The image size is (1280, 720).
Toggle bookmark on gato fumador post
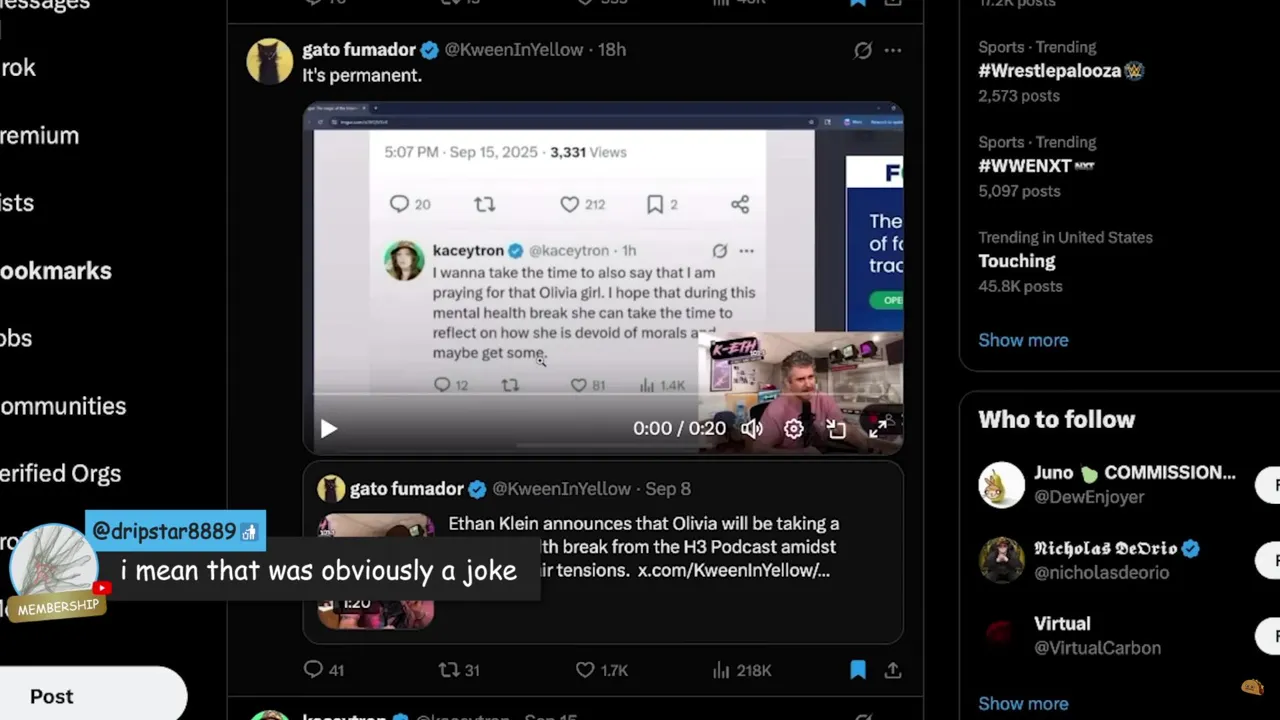(858, 670)
